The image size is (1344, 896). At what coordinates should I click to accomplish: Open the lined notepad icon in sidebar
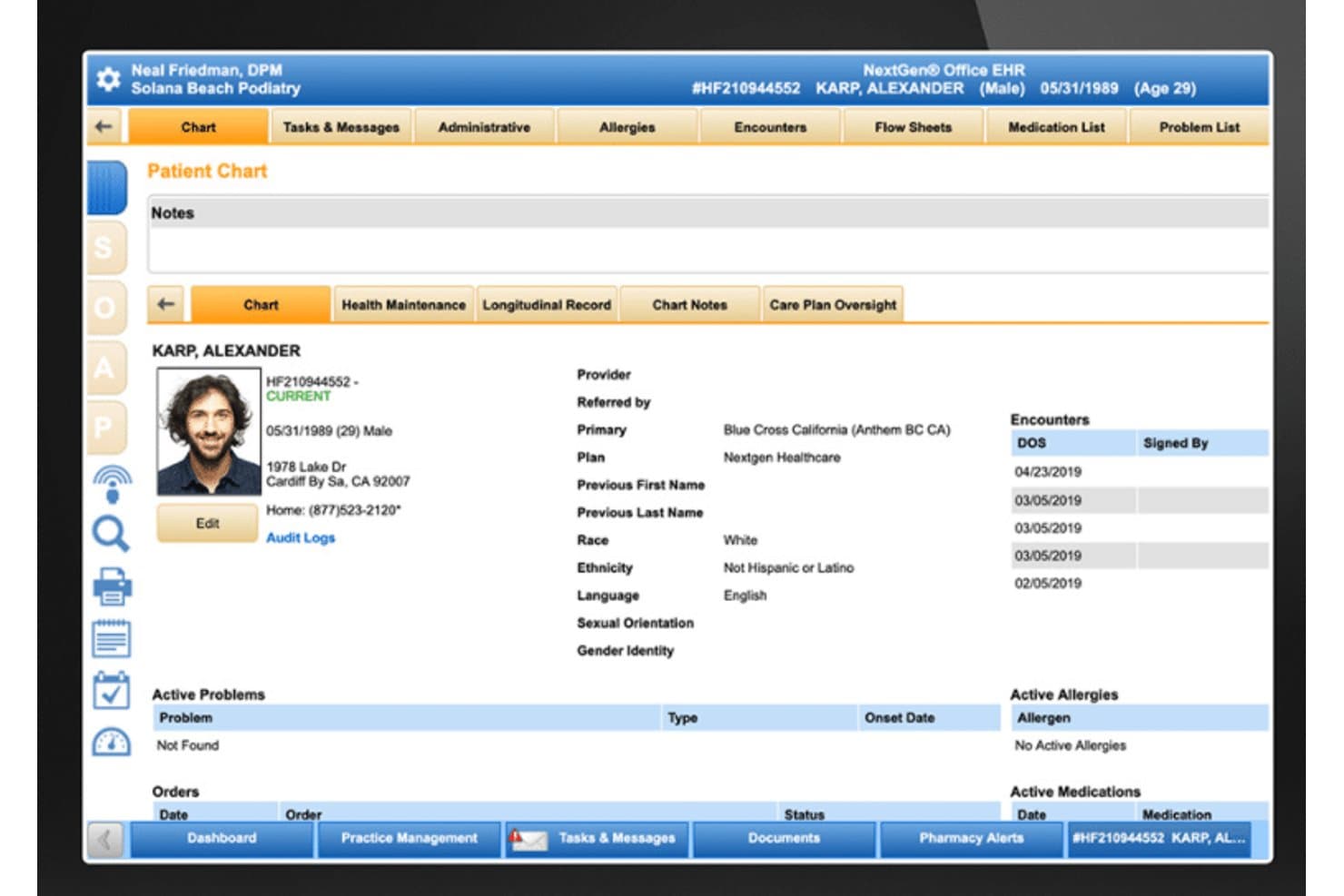112,638
